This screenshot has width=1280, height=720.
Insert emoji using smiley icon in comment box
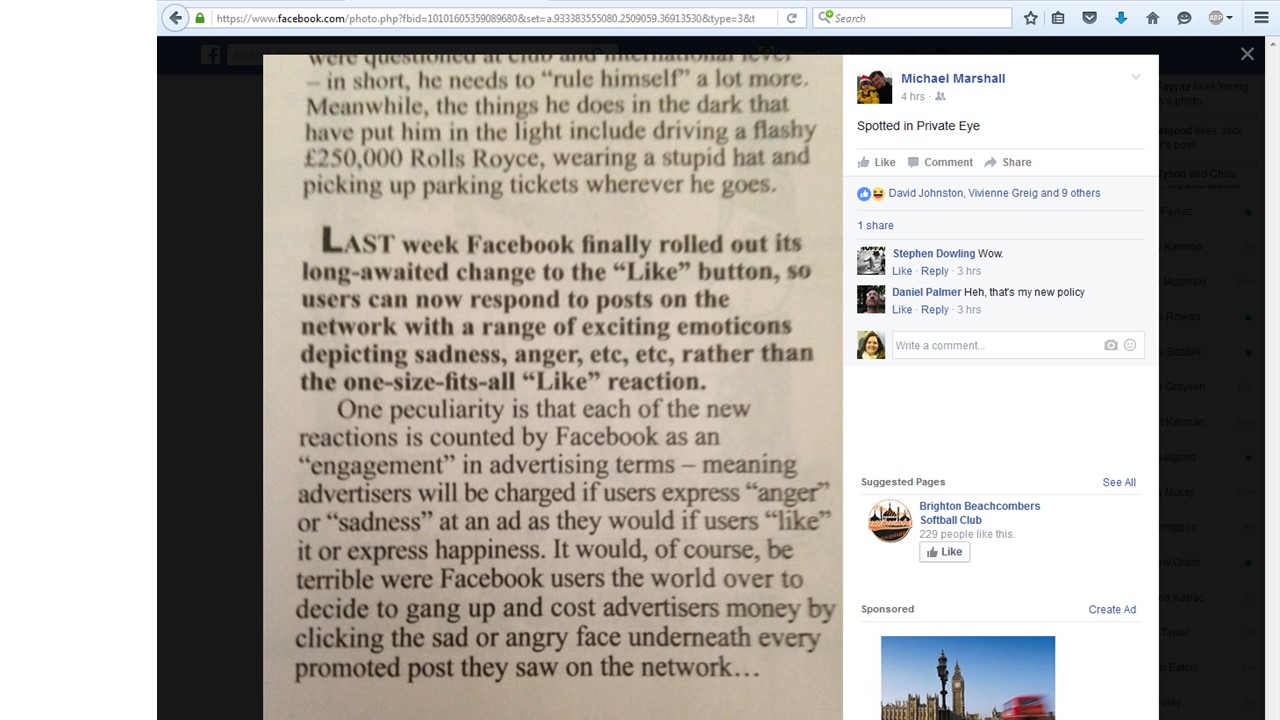pyautogui.click(x=1130, y=345)
